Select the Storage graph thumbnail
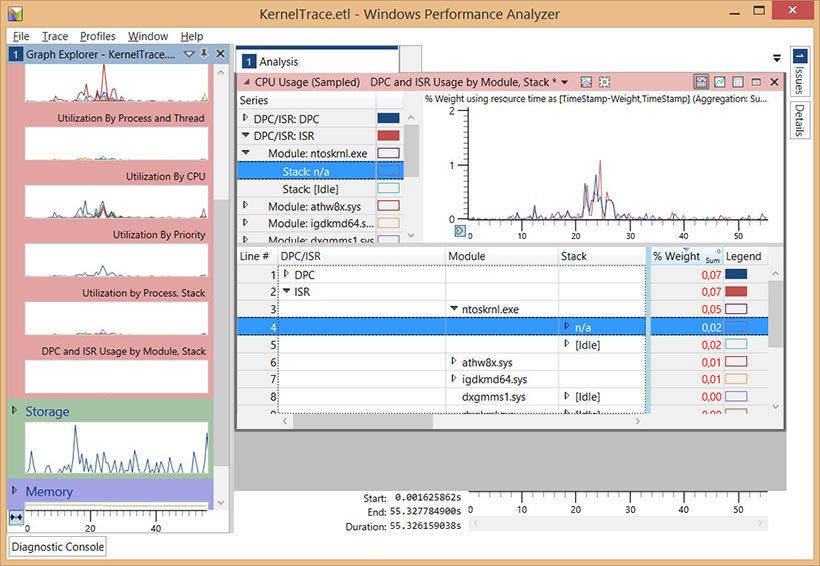The width and height of the screenshot is (820, 566). tap(117, 448)
